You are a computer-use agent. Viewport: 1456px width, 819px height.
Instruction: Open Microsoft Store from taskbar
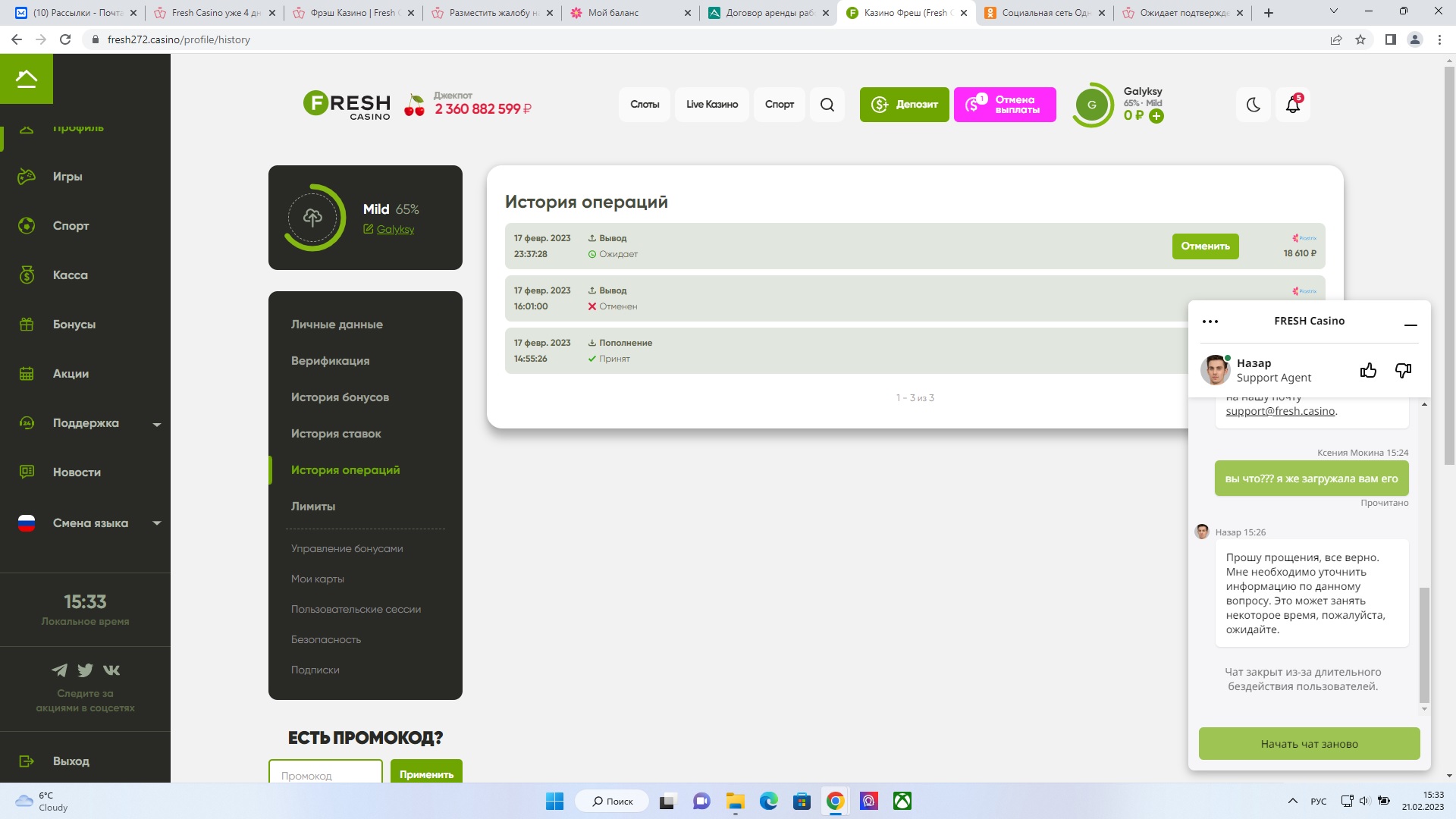tap(802, 801)
